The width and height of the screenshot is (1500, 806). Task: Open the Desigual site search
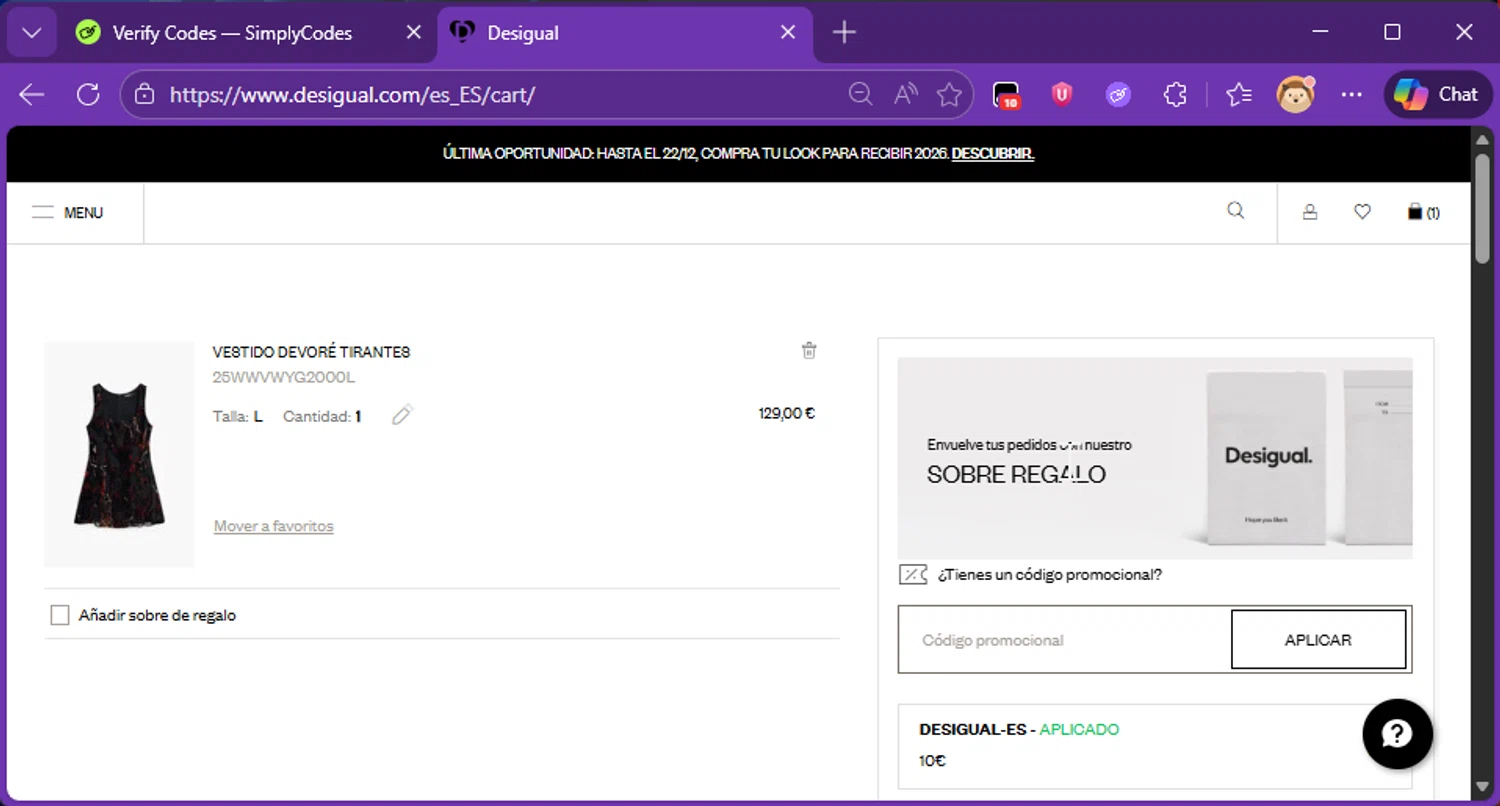pyautogui.click(x=1236, y=210)
